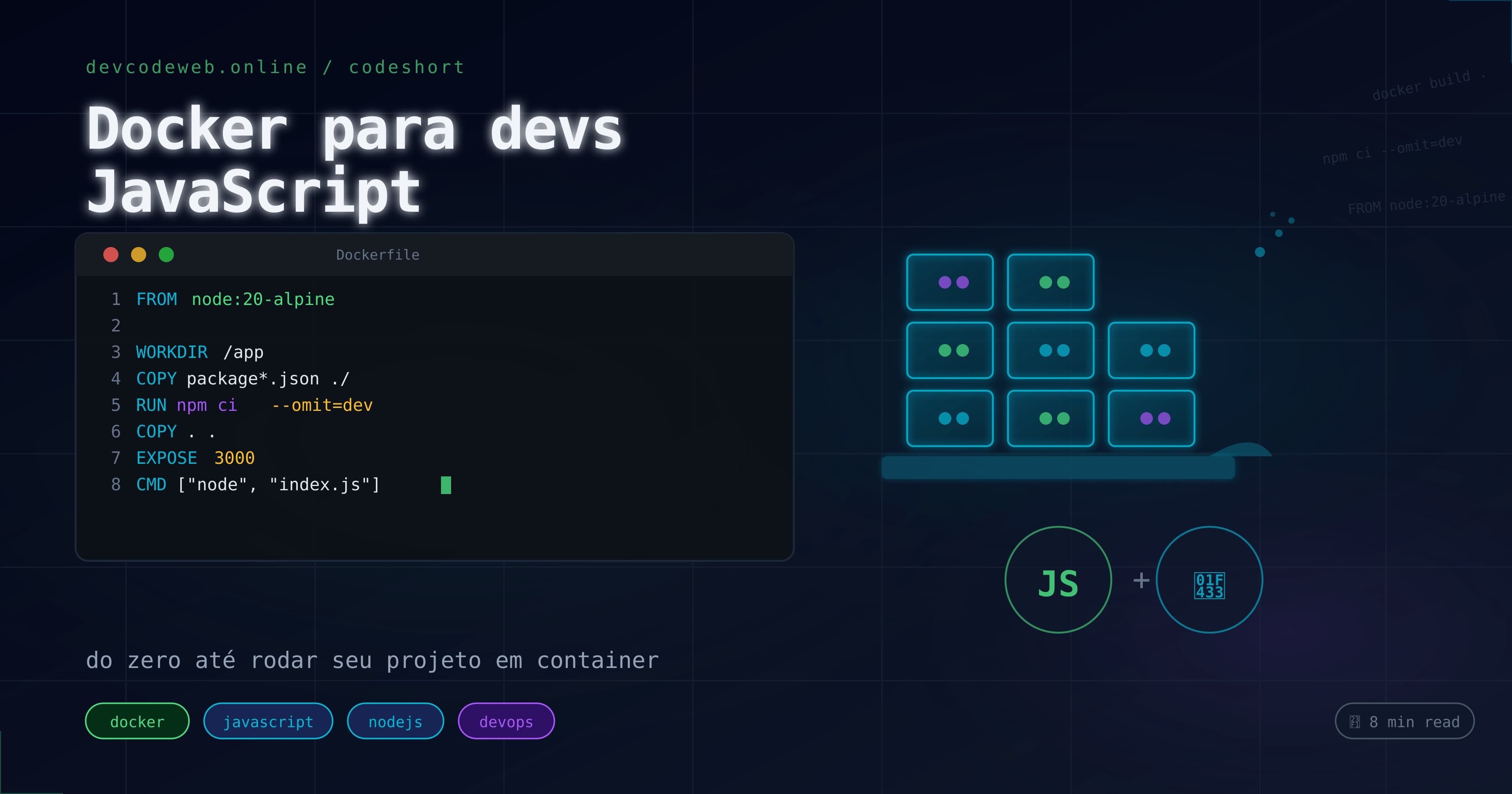Click the docker tag pill

click(137, 720)
